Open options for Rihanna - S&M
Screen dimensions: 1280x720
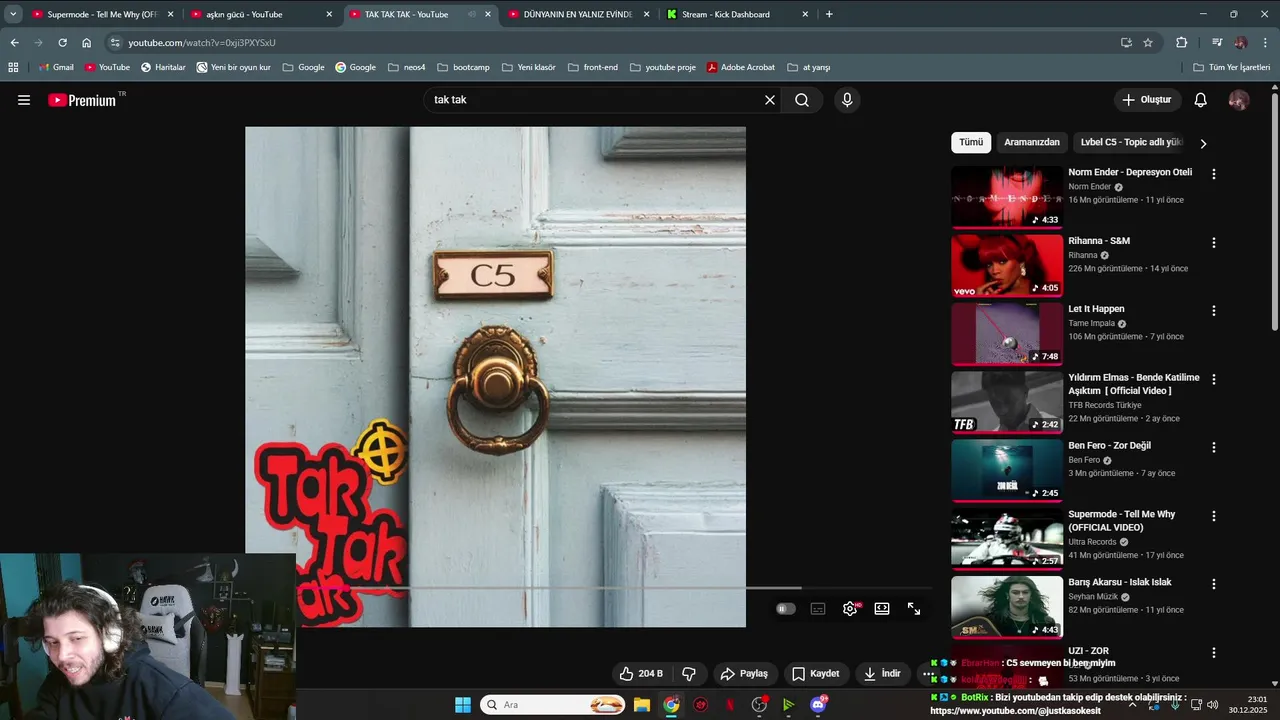click(1214, 242)
